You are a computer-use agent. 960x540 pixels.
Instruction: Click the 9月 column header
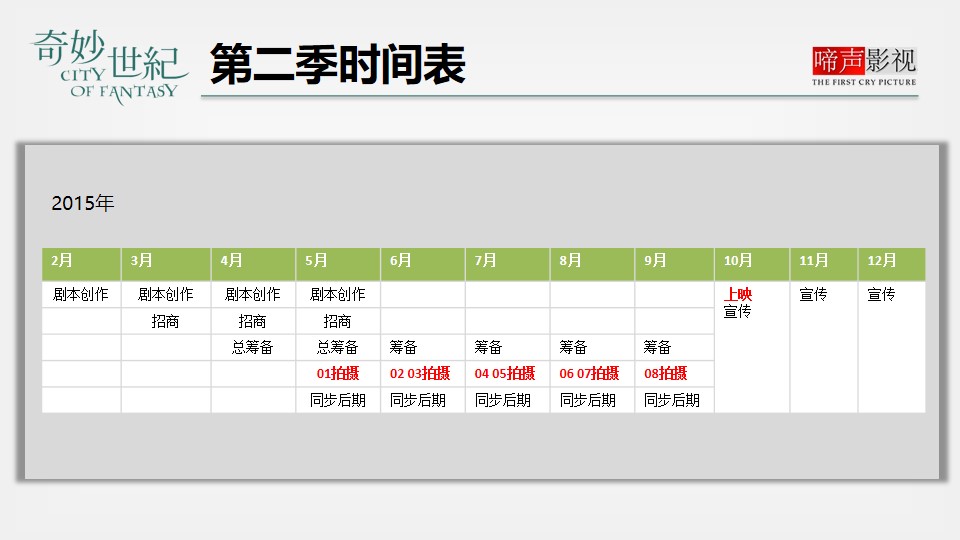click(x=674, y=264)
